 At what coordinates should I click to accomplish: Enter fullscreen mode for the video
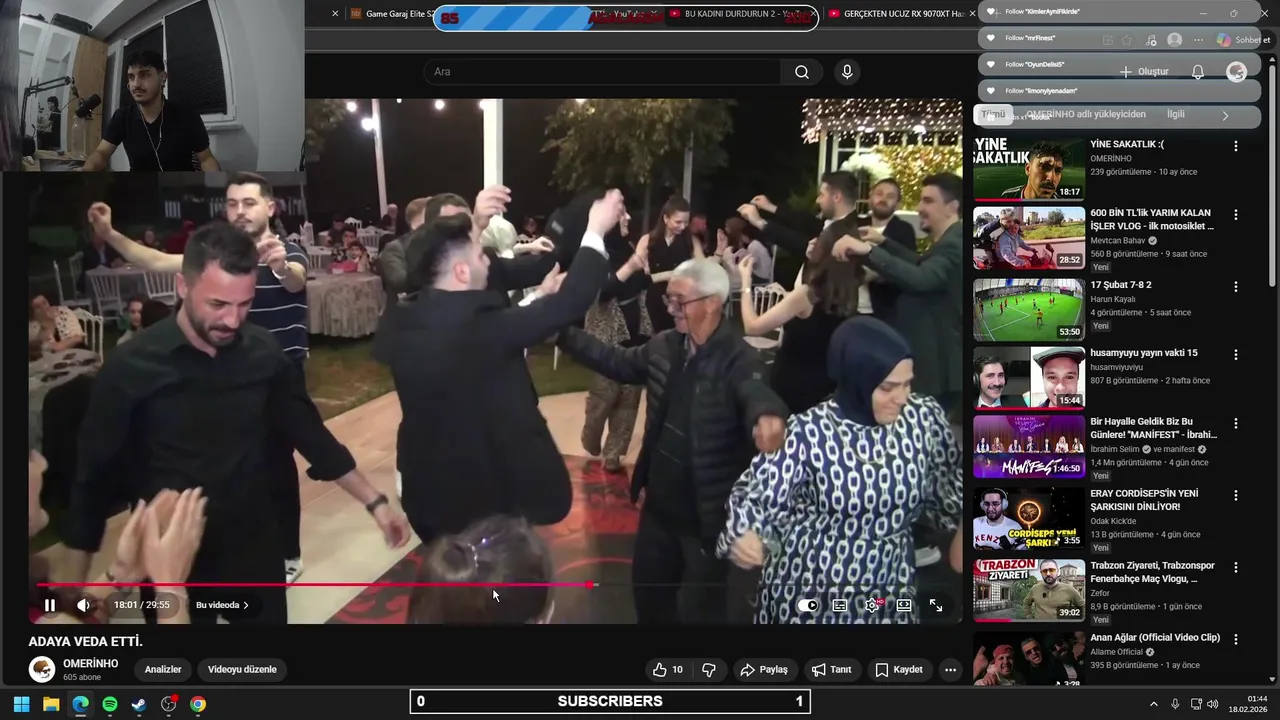pos(936,605)
